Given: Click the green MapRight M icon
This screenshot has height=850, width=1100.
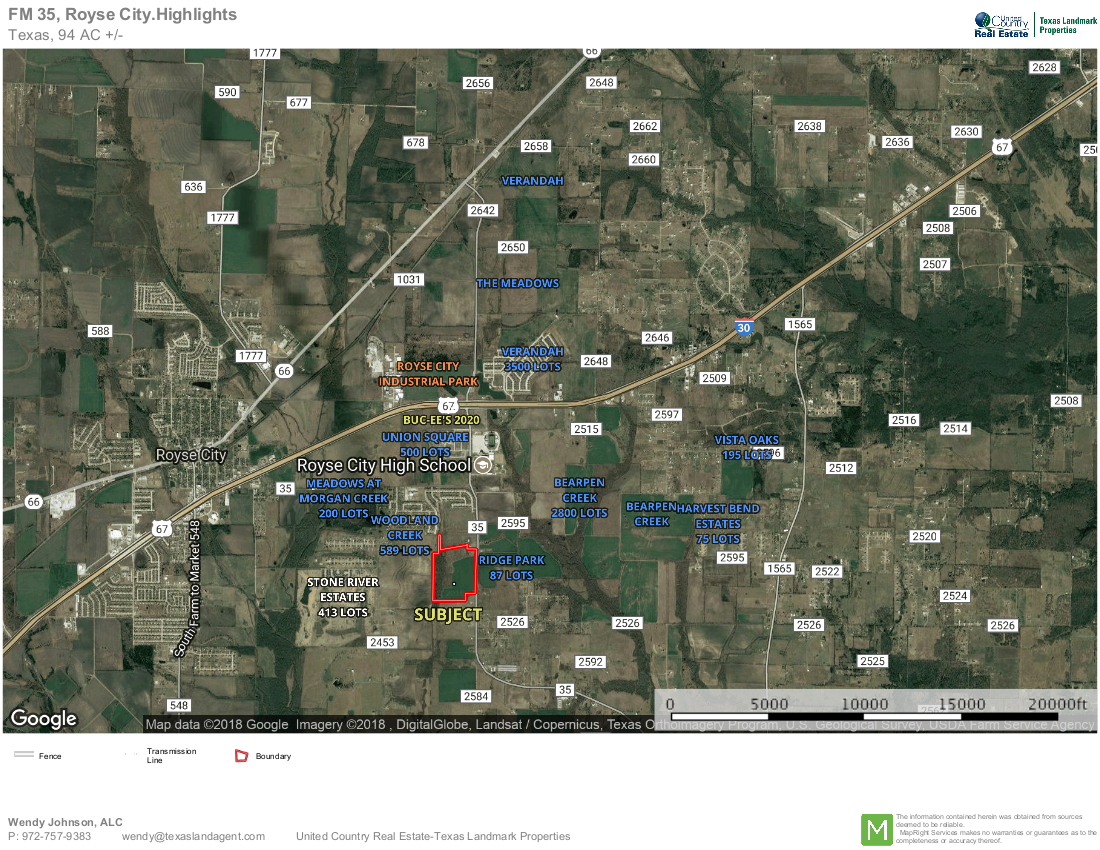Looking at the screenshot, I should click(x=877, y=830).
